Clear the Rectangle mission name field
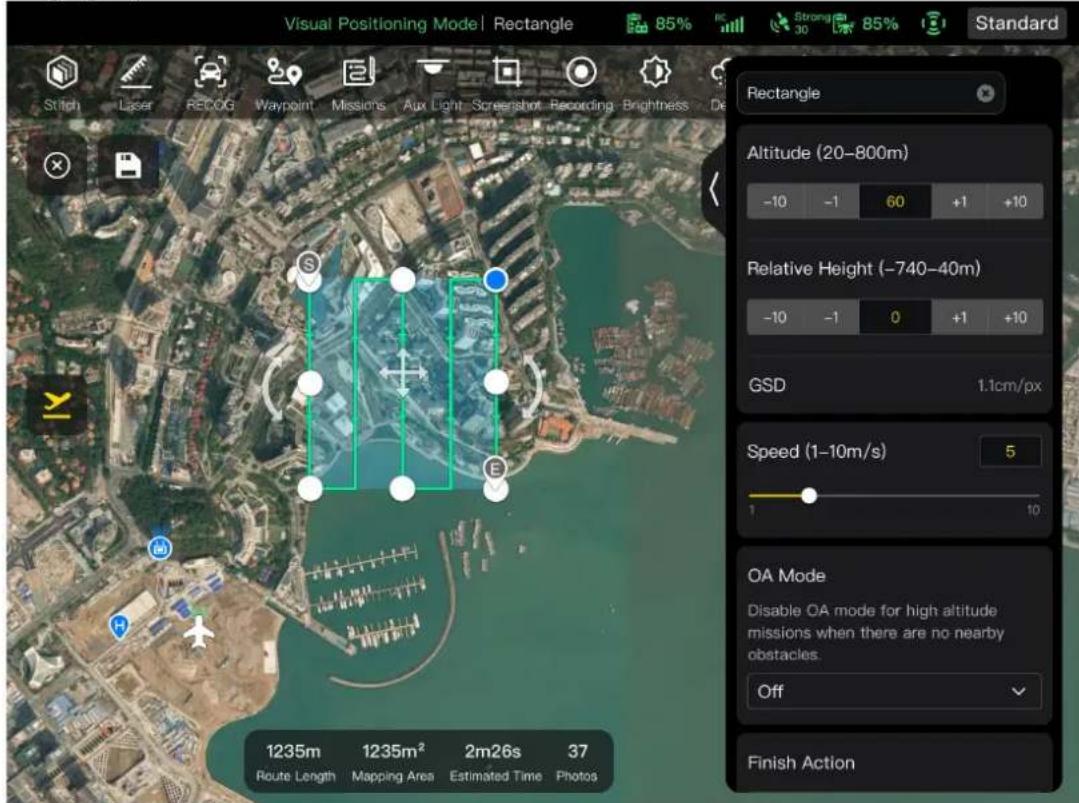Image resolution: width=1079 pixels, height=803 pixels. coord(985,93)
